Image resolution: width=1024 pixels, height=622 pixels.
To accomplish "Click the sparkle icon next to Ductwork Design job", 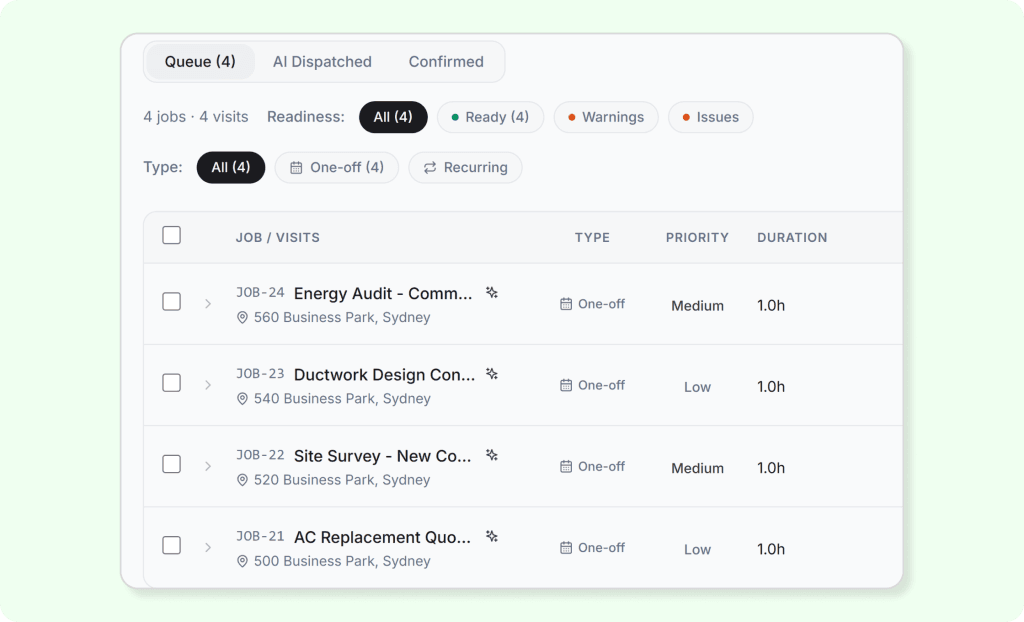I will 491,374.
